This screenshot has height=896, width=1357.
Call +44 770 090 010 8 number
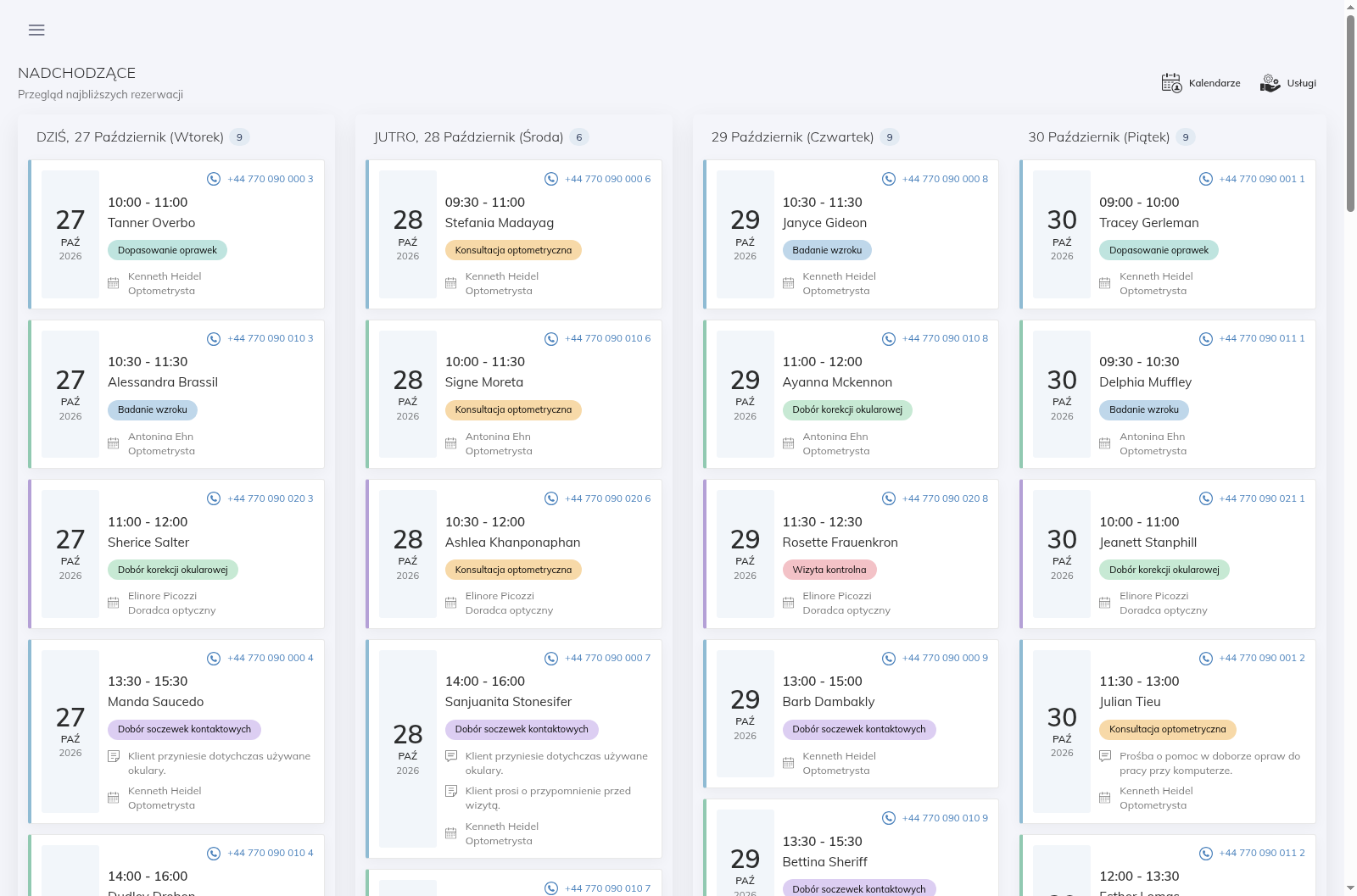945,338
